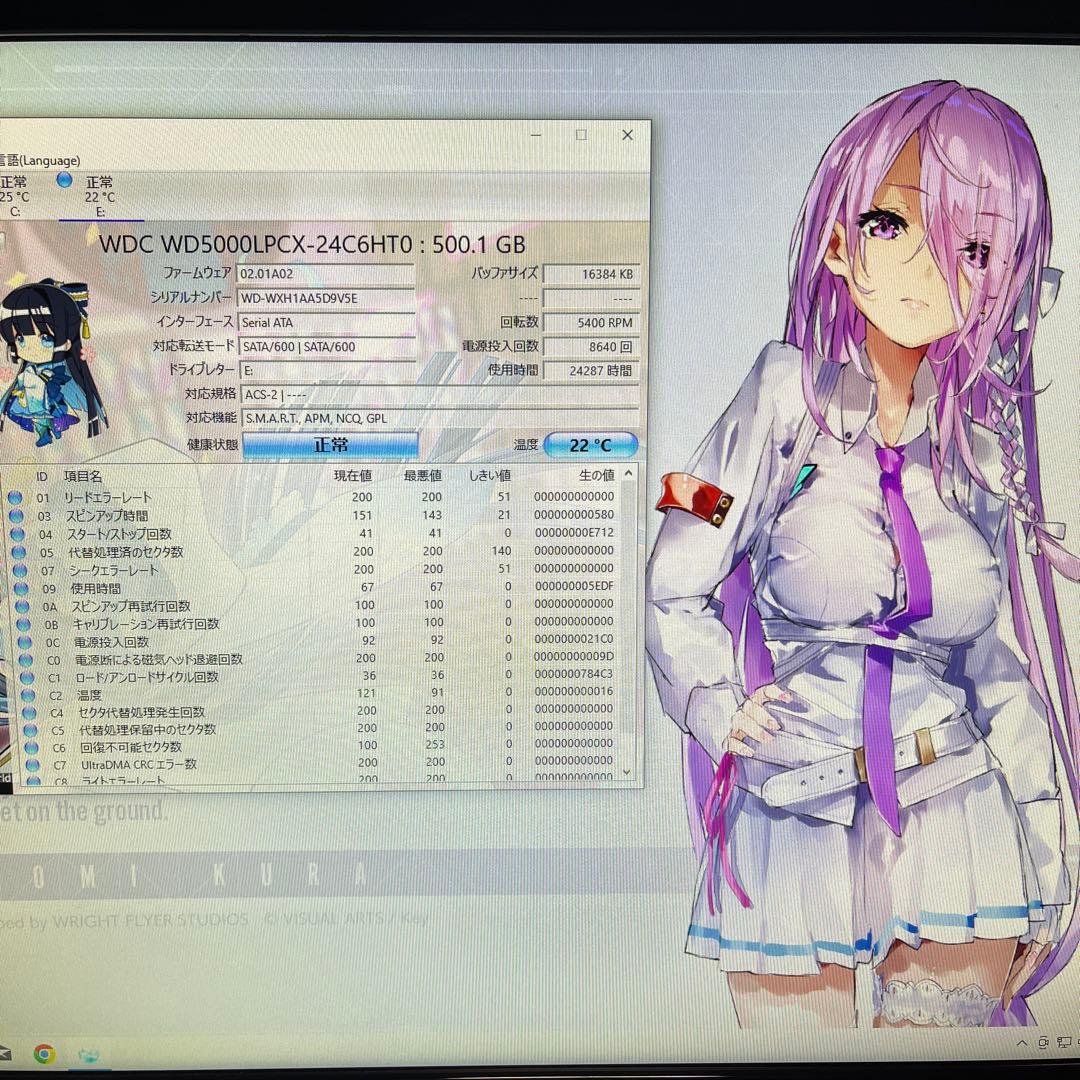The width and height of the screenshot is (1080, 1080).
Task: Click the 回転数 value showing 5400 RPM
Action: [x=590, y=322]
